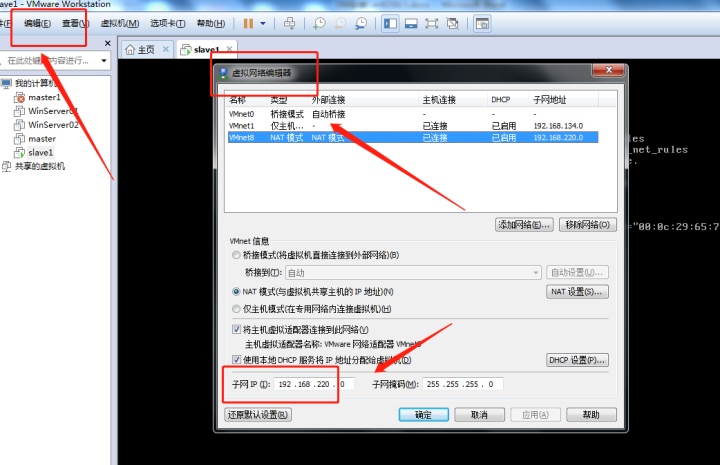Toggle the library sidebar view icon
Screen dimensions: 720x465
tap(390, 23)
